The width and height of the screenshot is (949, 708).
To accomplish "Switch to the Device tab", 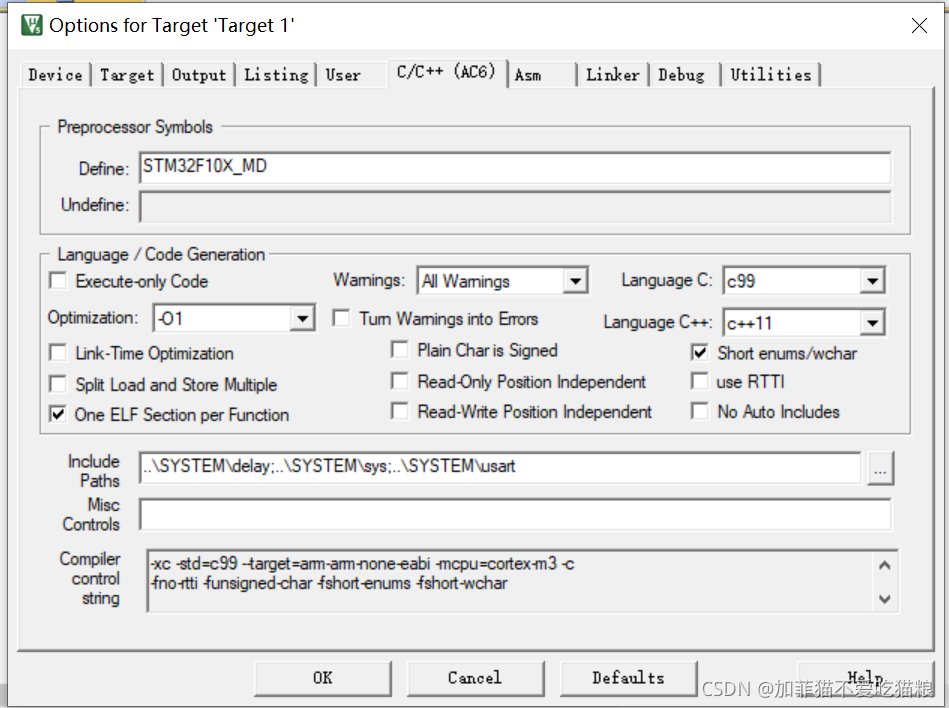I will pos(55,75).
